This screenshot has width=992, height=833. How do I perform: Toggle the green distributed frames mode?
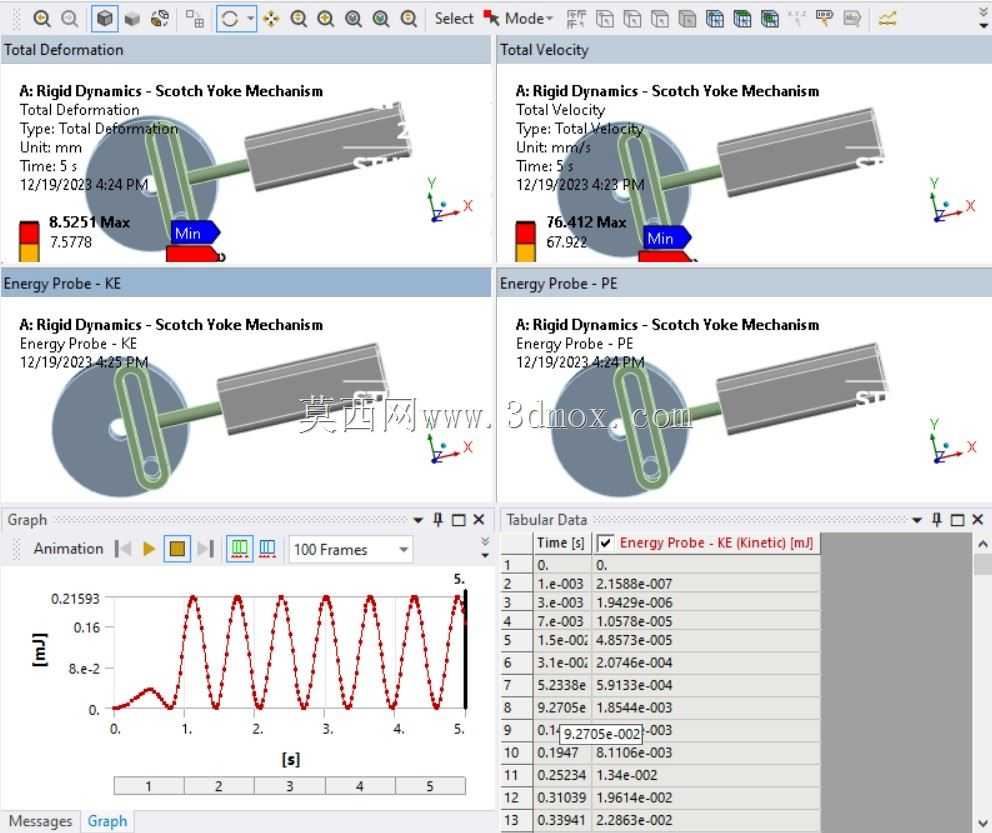[239, 548]
